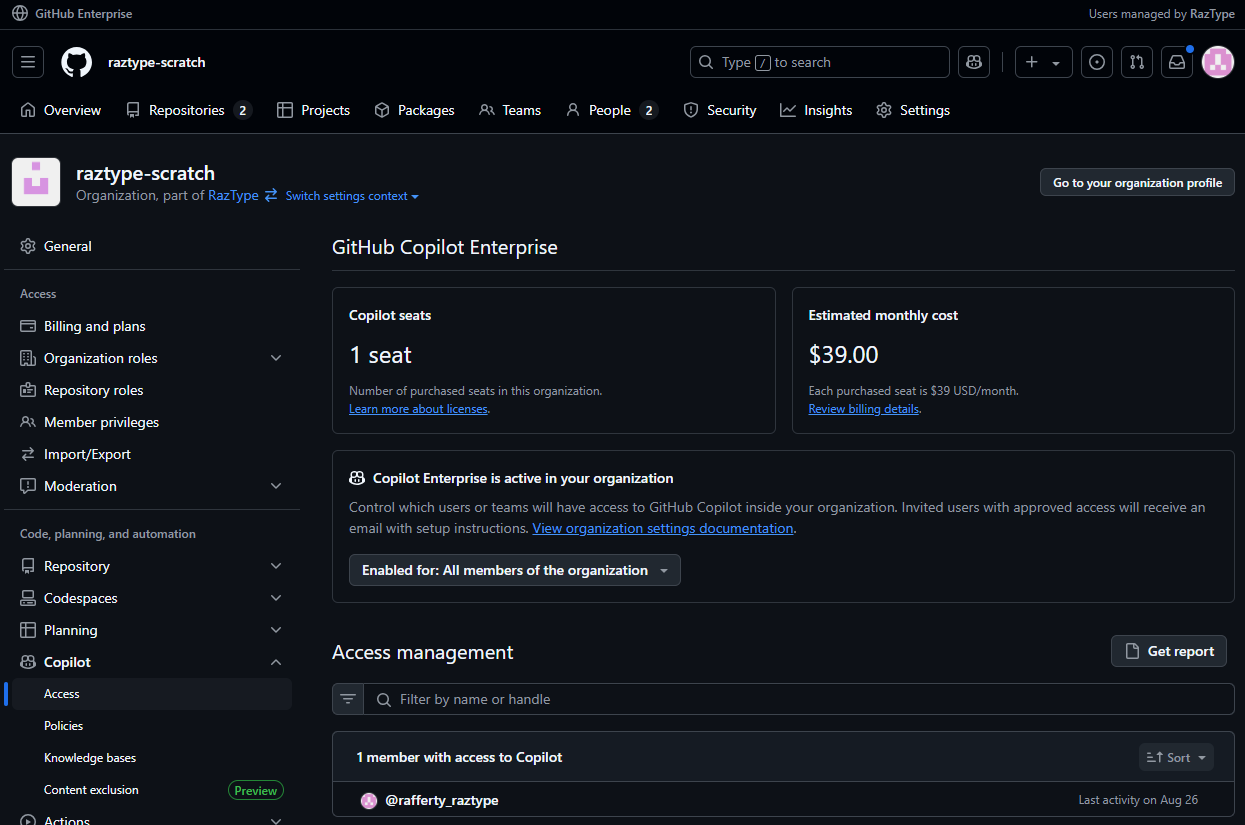Click the Filter by name or handle field
1245x825 pixels.
click(800, 699)
